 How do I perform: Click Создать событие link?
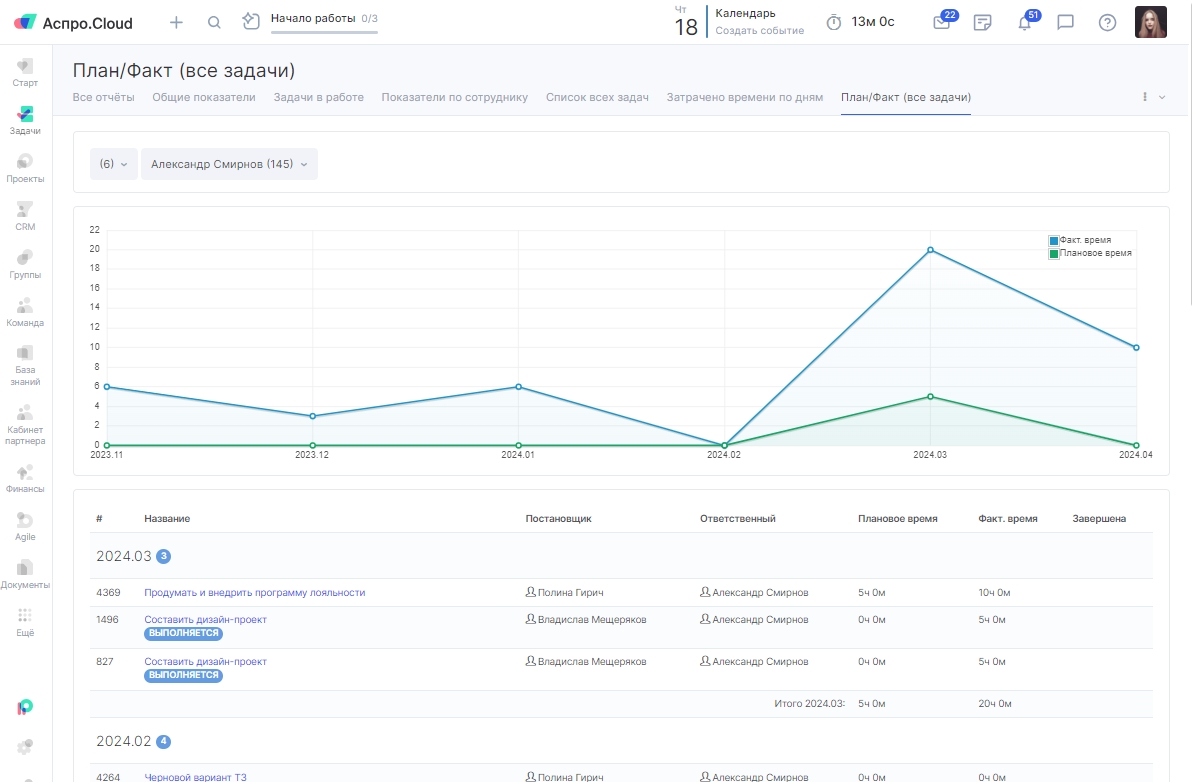pos(759,31)
